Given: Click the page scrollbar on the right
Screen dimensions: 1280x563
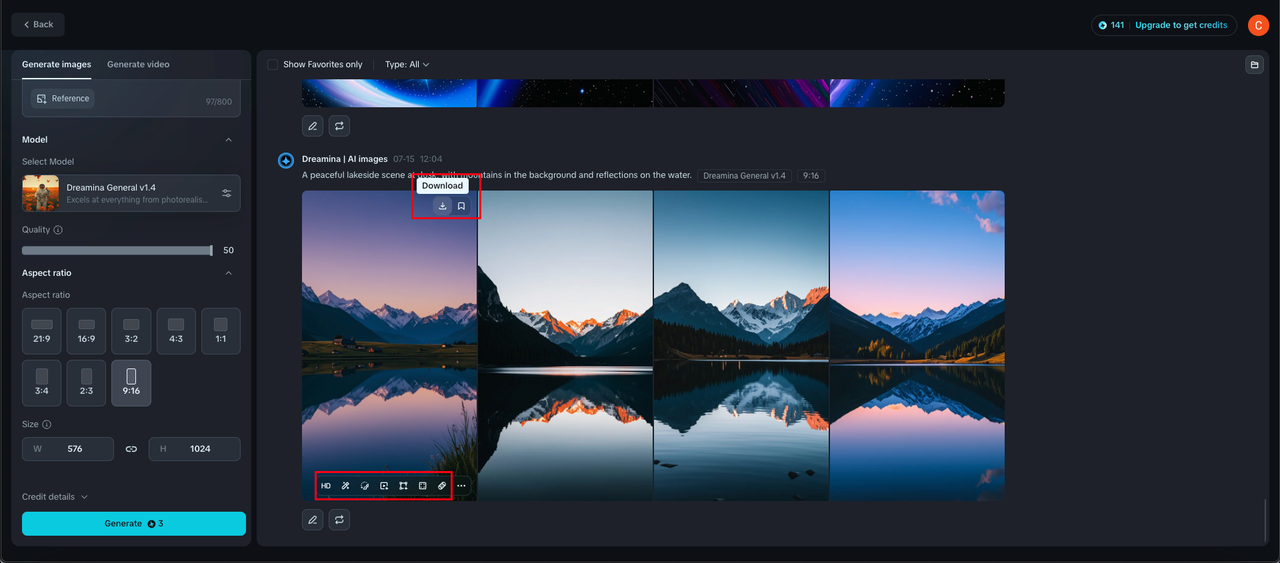Looking at the screenshot, I should 1265,519.
